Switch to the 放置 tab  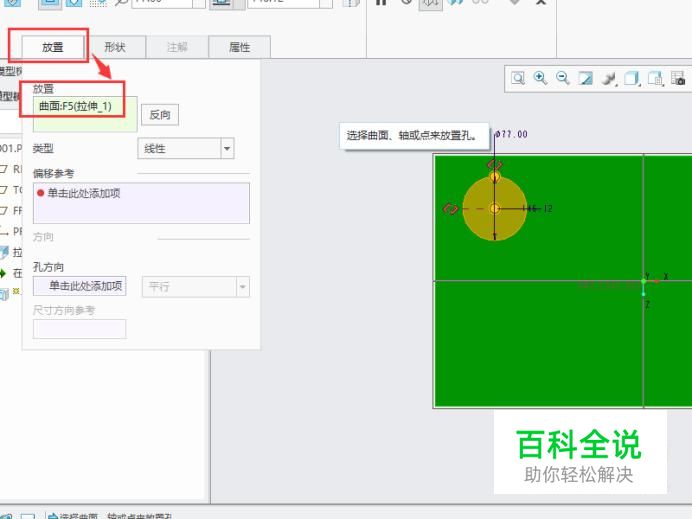53,47
